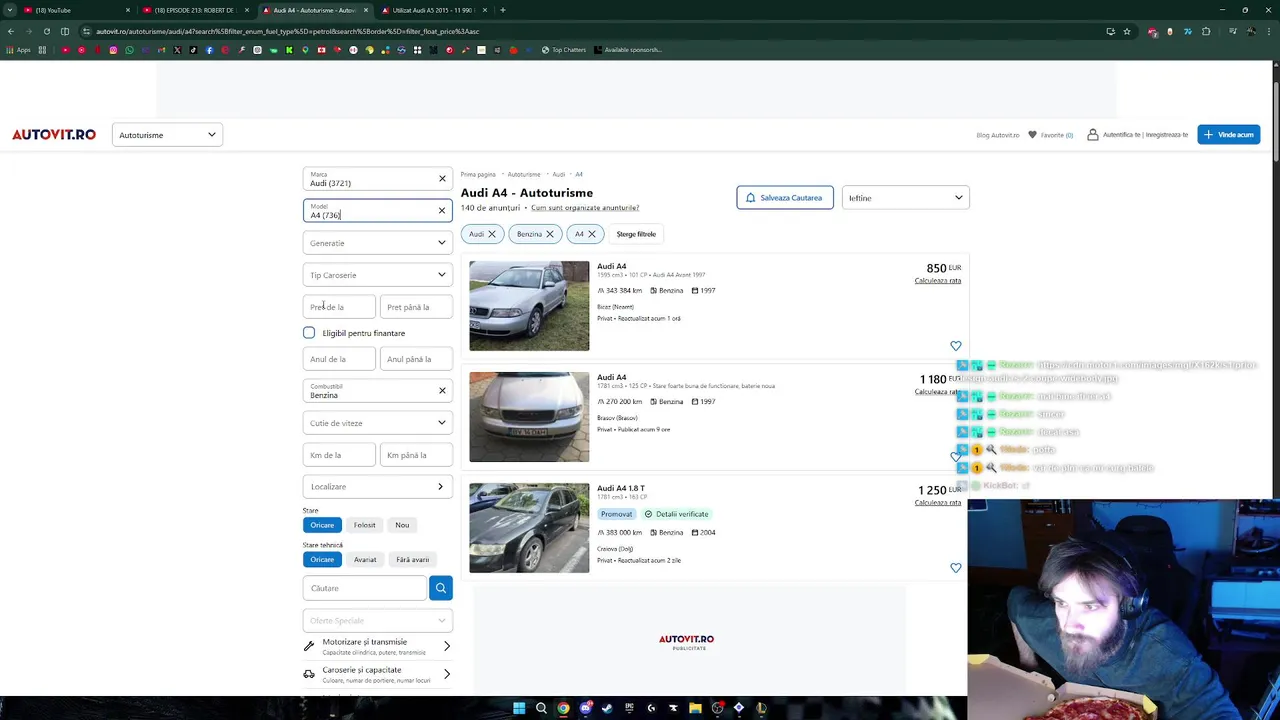The image size is (1280, 720).
Task: Clear the Audi marca filter field
Action: 442,179
